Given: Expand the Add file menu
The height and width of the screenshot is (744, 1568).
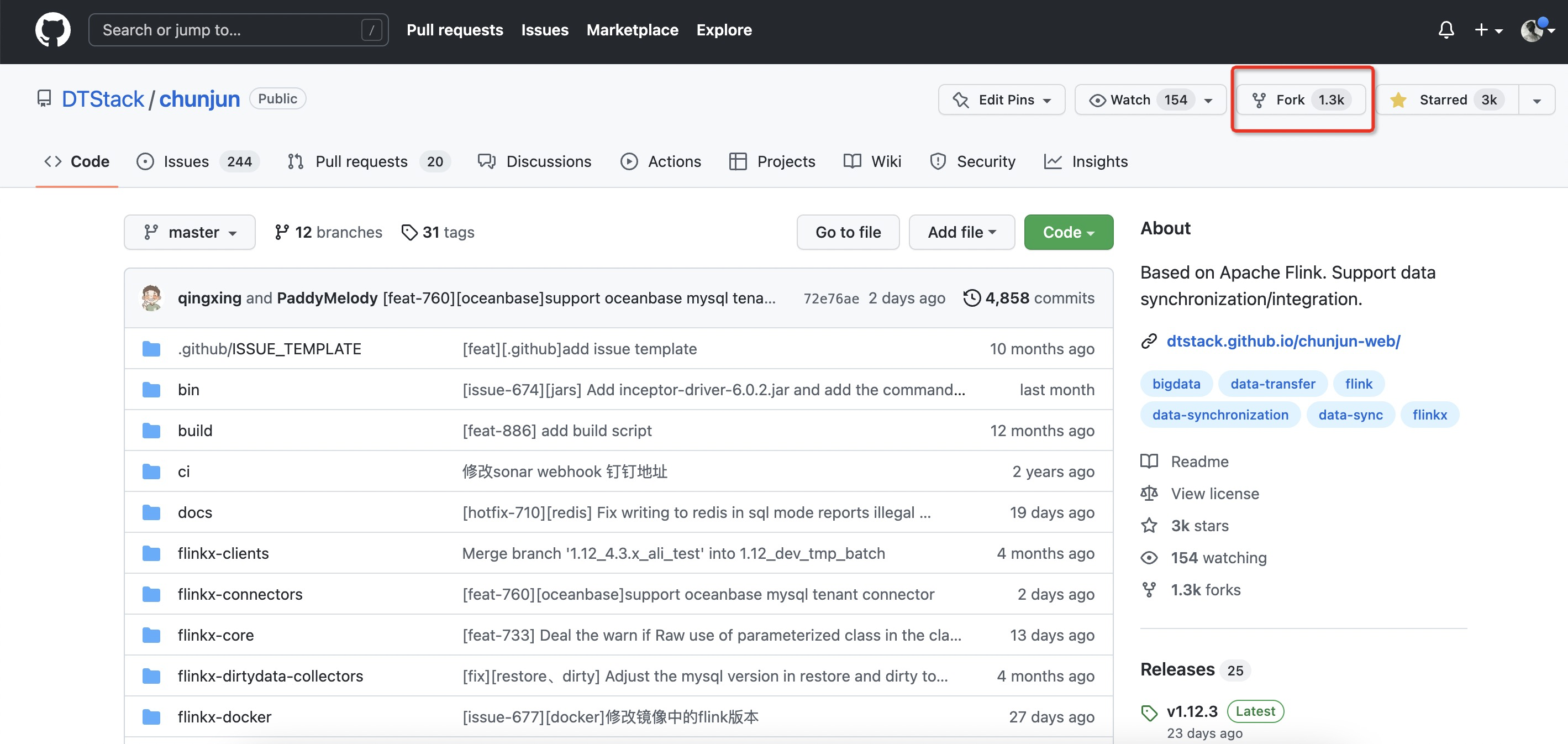Looking at the screenshot, I should pos(961,232).
